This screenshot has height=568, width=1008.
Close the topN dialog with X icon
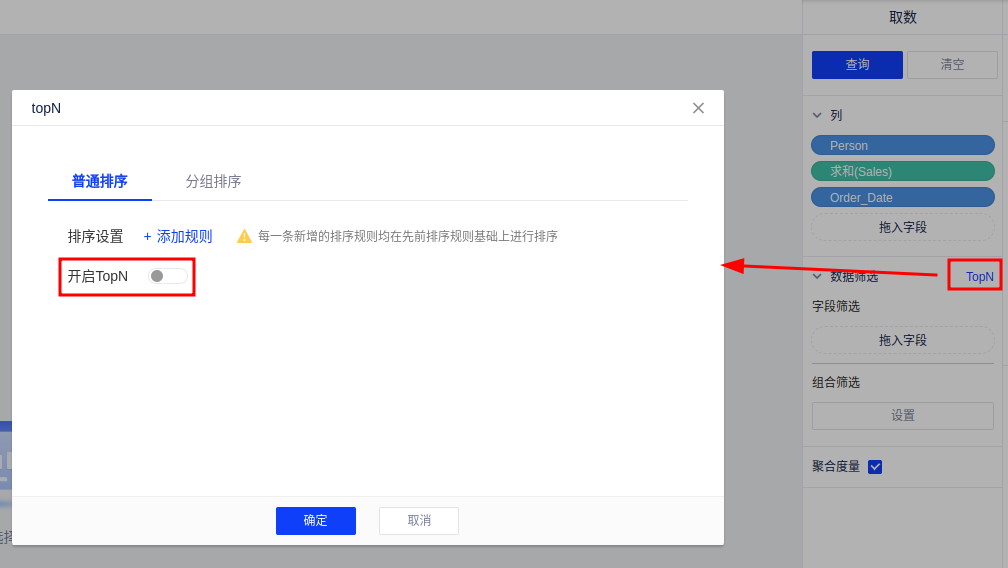(698, 108)
